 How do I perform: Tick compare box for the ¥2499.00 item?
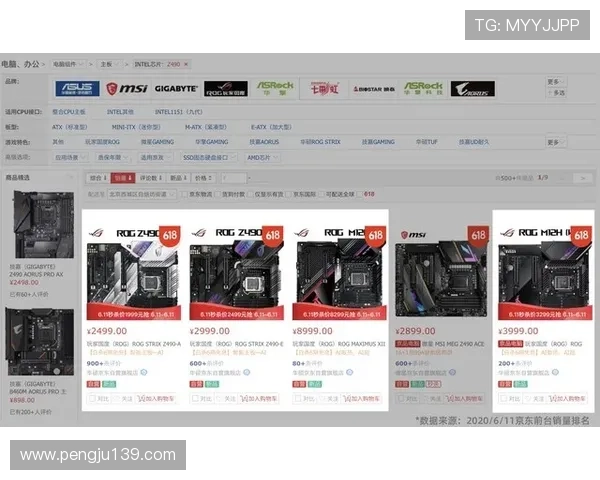coord(92,398)
